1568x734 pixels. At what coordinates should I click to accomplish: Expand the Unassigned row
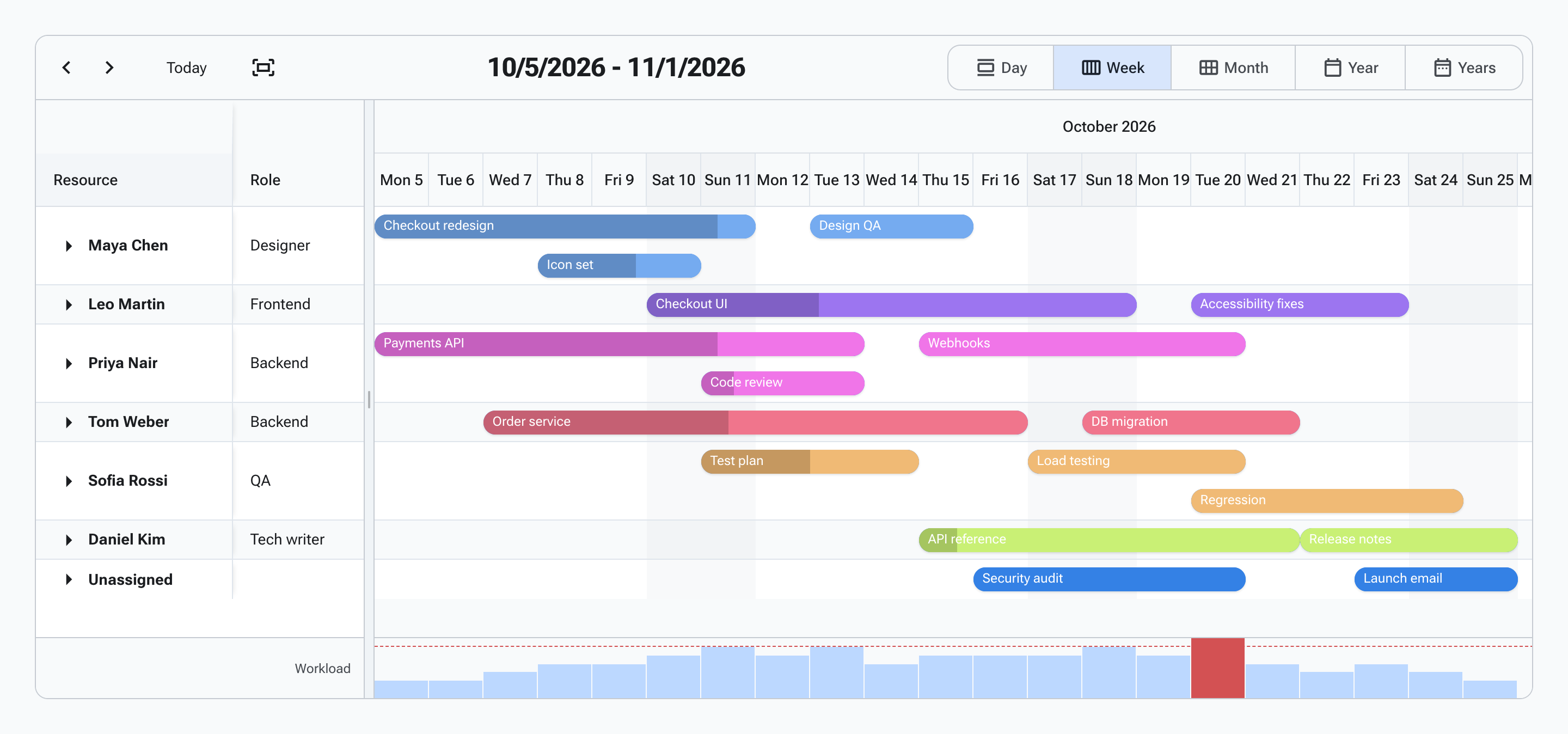coord(69,579)
